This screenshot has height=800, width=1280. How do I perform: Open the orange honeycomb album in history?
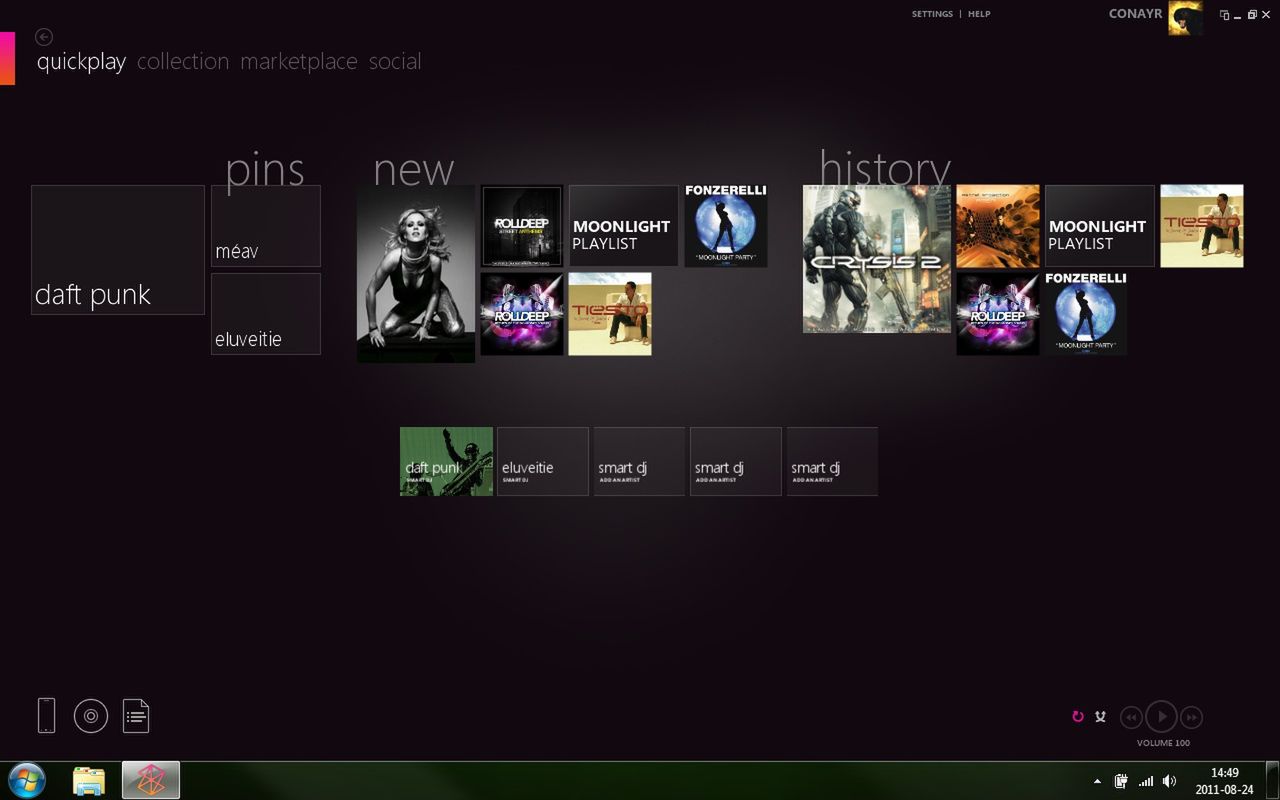[998, 226]
